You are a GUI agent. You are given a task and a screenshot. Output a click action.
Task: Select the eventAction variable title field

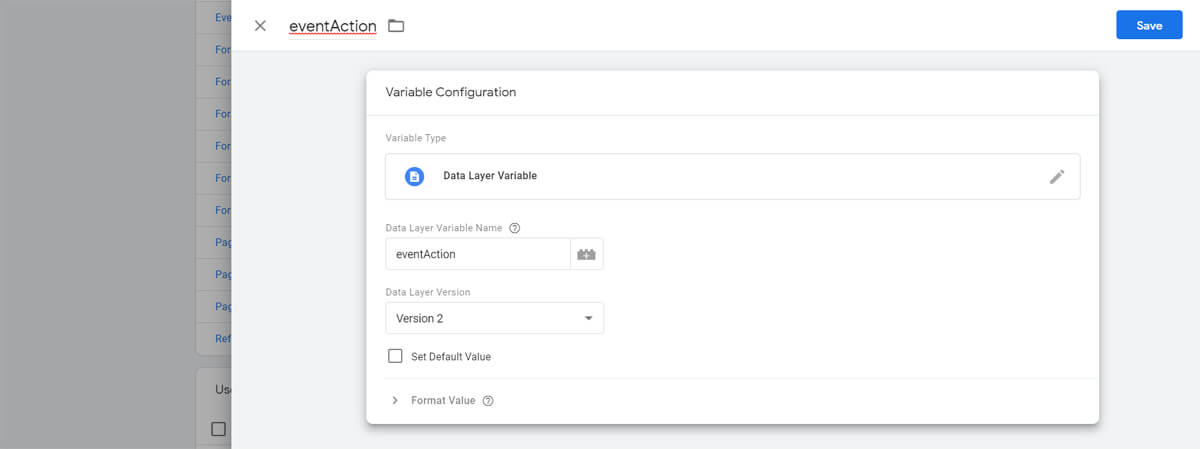[x=332, y=26]
